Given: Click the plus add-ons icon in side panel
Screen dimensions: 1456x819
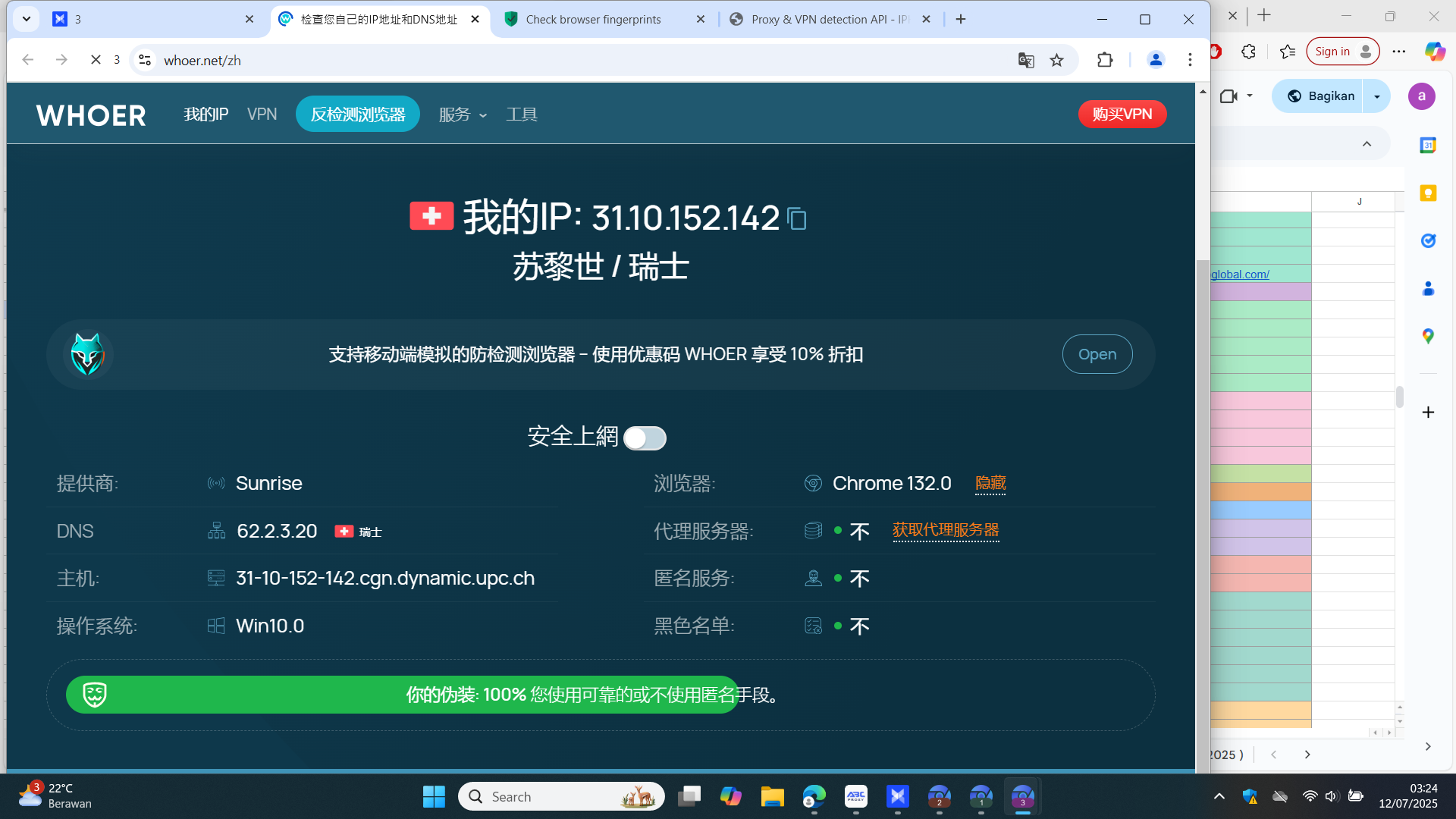Looking at the screenshot, I should pos(1428,412).
